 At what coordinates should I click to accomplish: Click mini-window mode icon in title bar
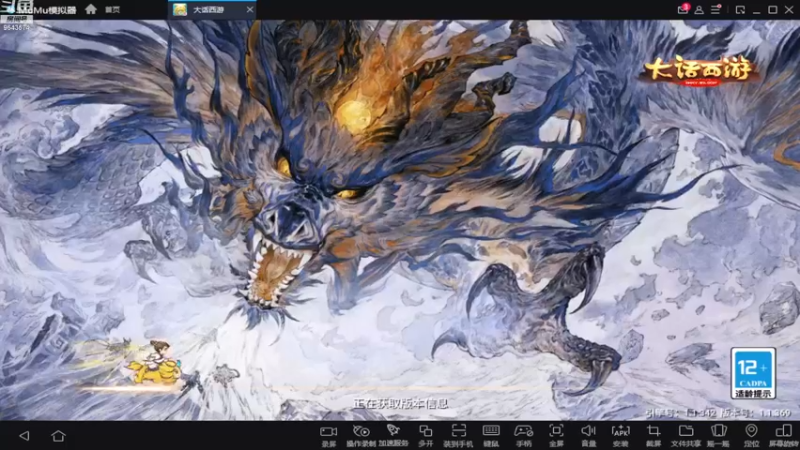tap(740, 10)
